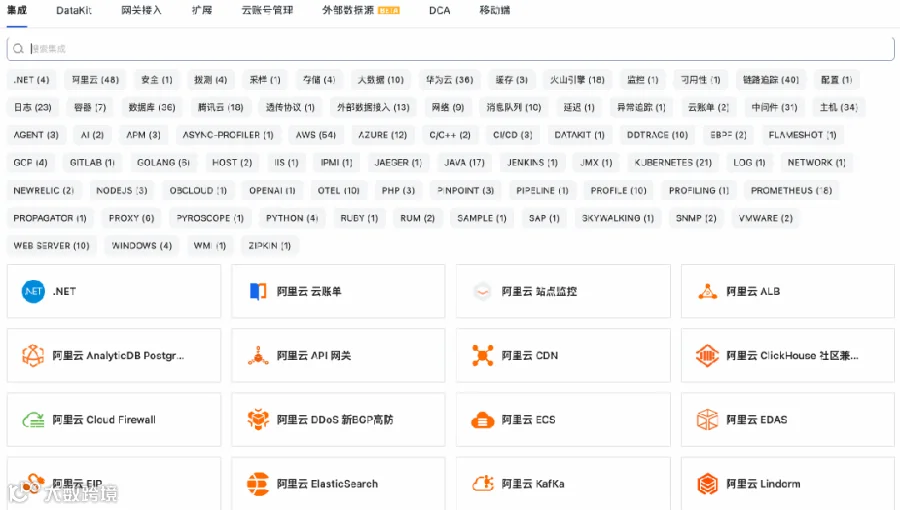Click the 阿里云 DDoS 新BGP高防 icon
The width and height of the screenshot is (900, 510).
pyautogui.click(x=258, y=419)
